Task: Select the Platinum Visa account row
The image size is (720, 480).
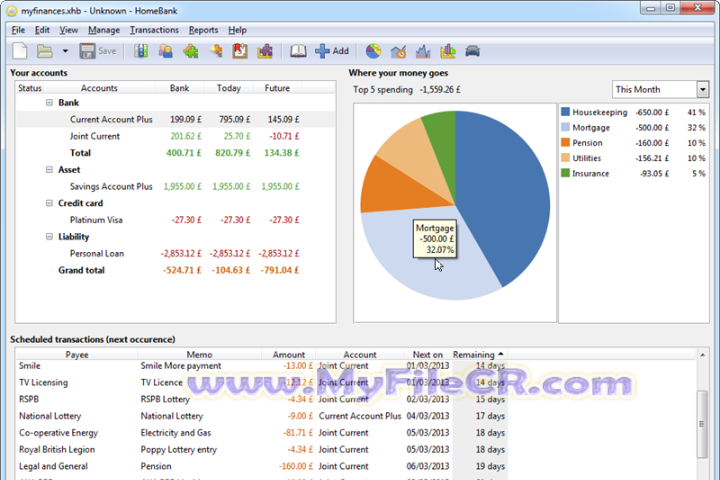Action: pos(175,220)
